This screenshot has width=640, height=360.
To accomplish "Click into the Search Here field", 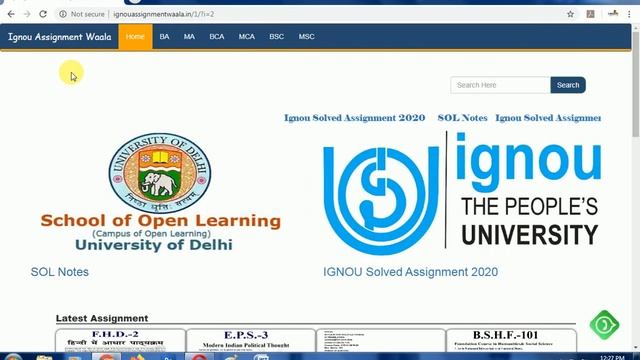I will [x=500, y=85].
